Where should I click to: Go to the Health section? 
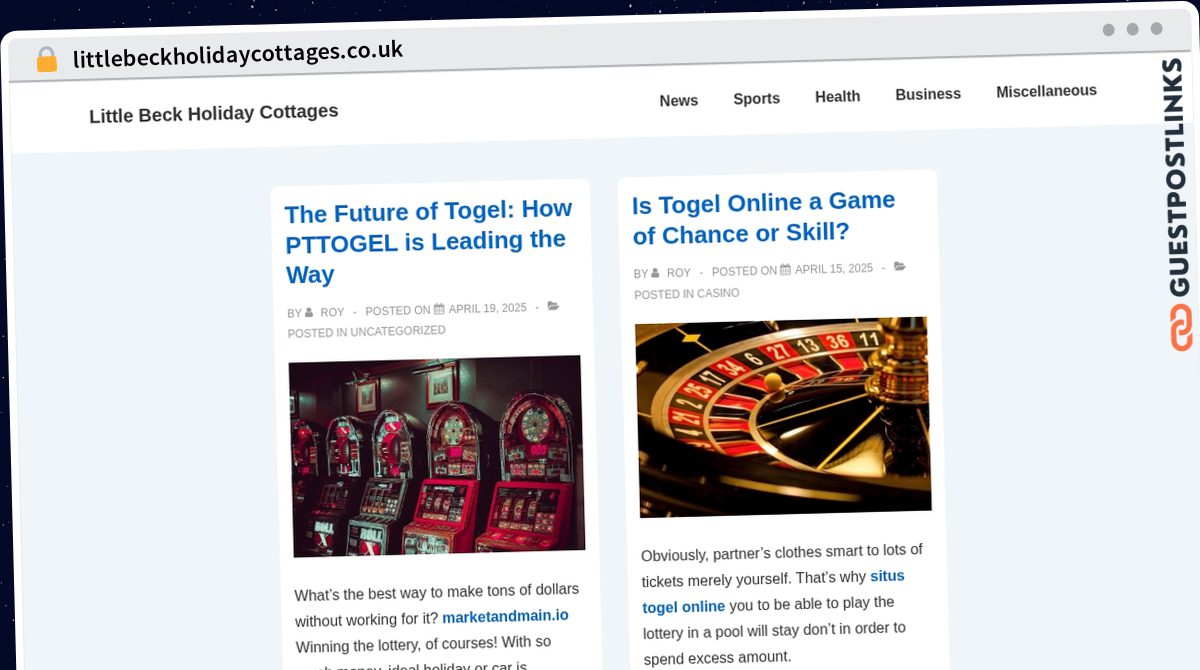(x=837, y=96)
